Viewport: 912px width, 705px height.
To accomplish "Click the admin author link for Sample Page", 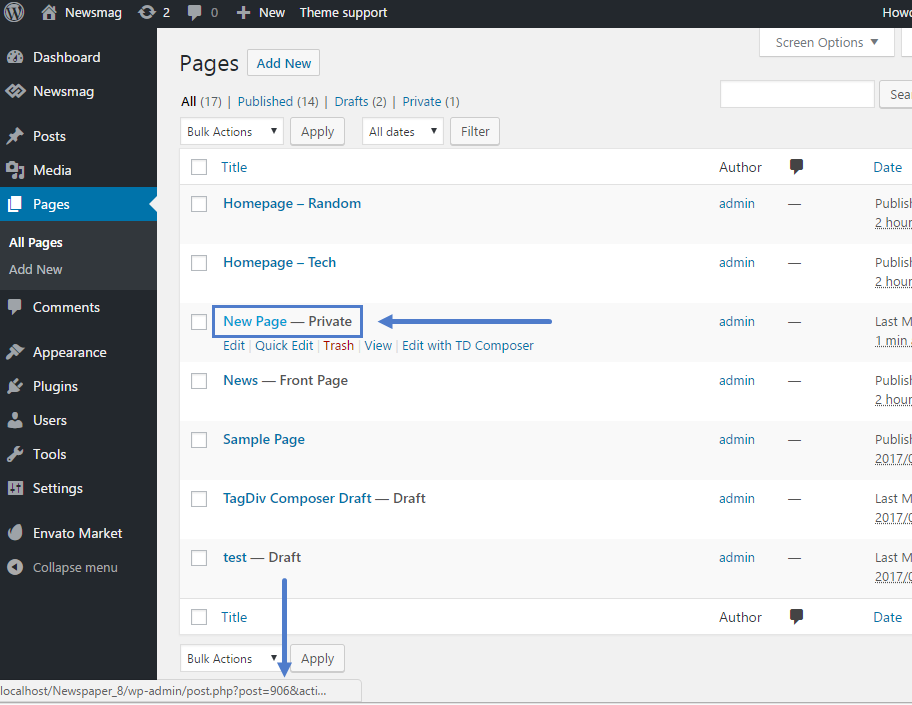I will click(736, 439).
